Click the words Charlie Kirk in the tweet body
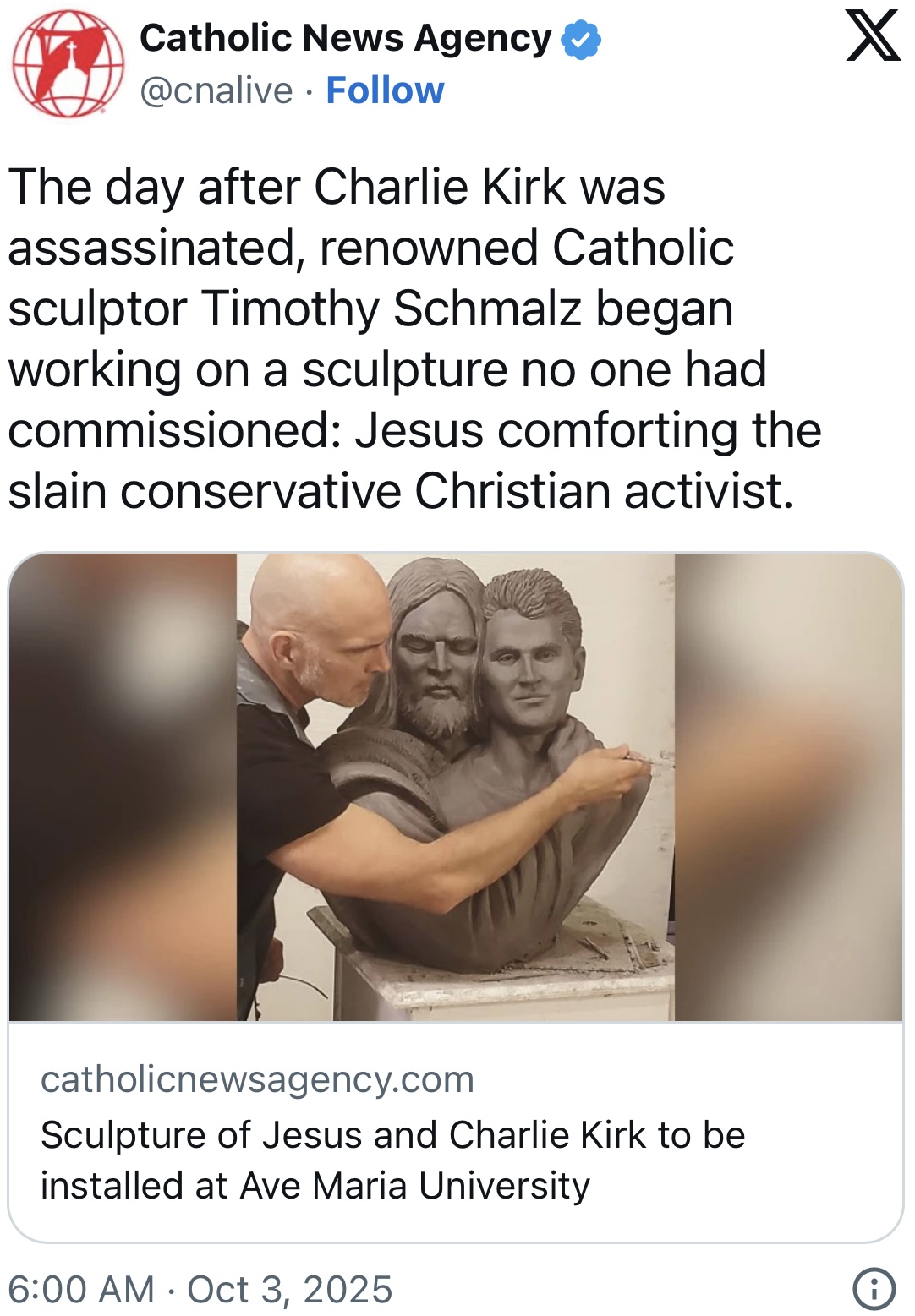Screen dimensions: 915x1316 click(440, 187)
